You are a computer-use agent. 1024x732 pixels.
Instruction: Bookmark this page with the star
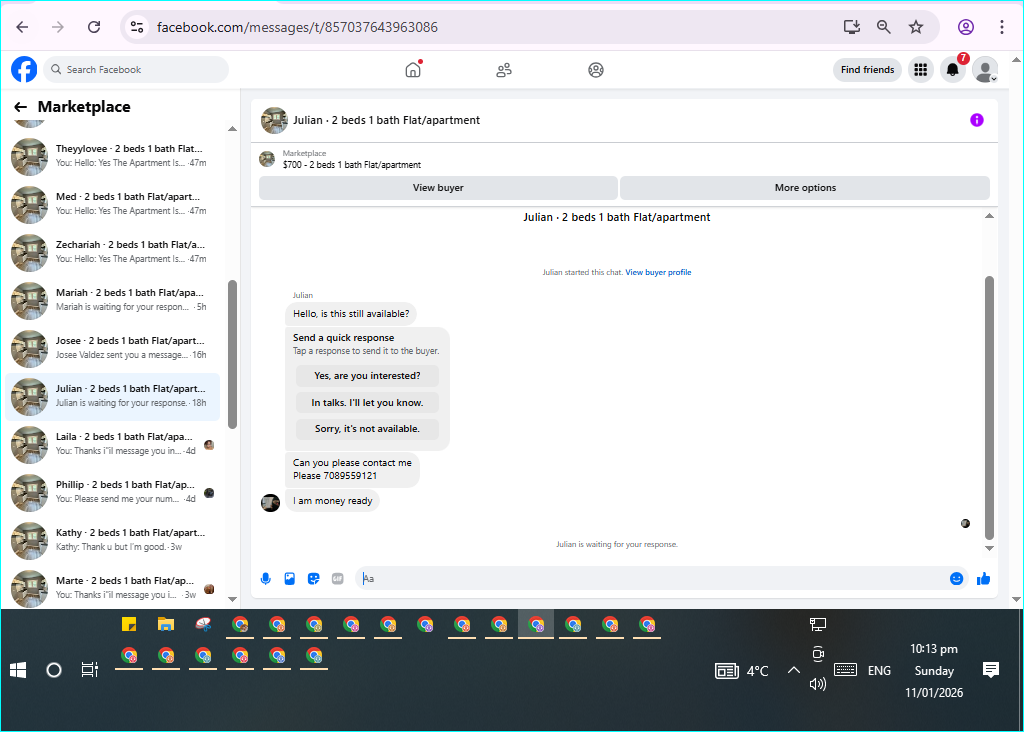coord(916,27)
